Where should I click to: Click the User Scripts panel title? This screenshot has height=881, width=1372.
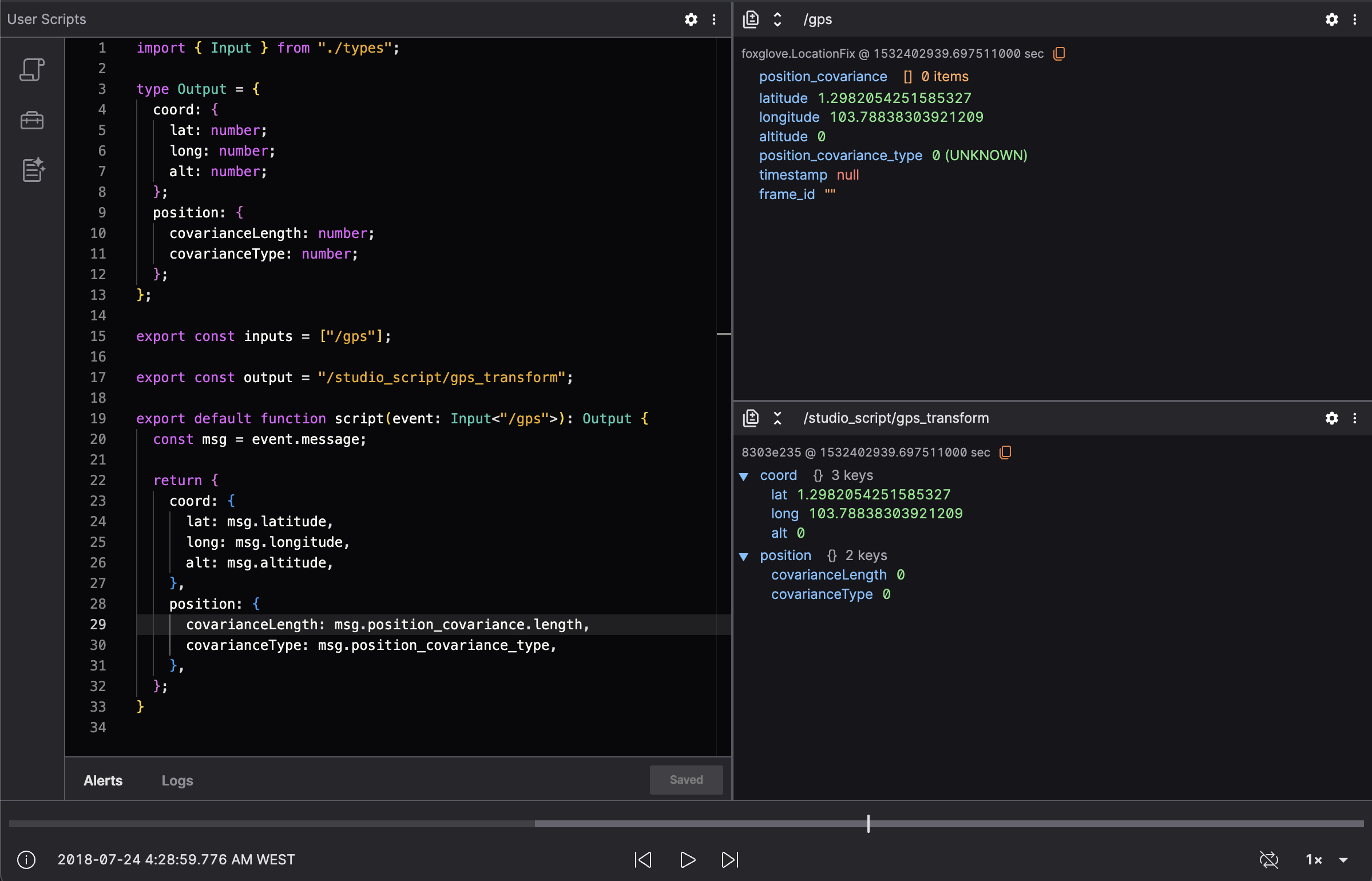click(x=46, y=19)
